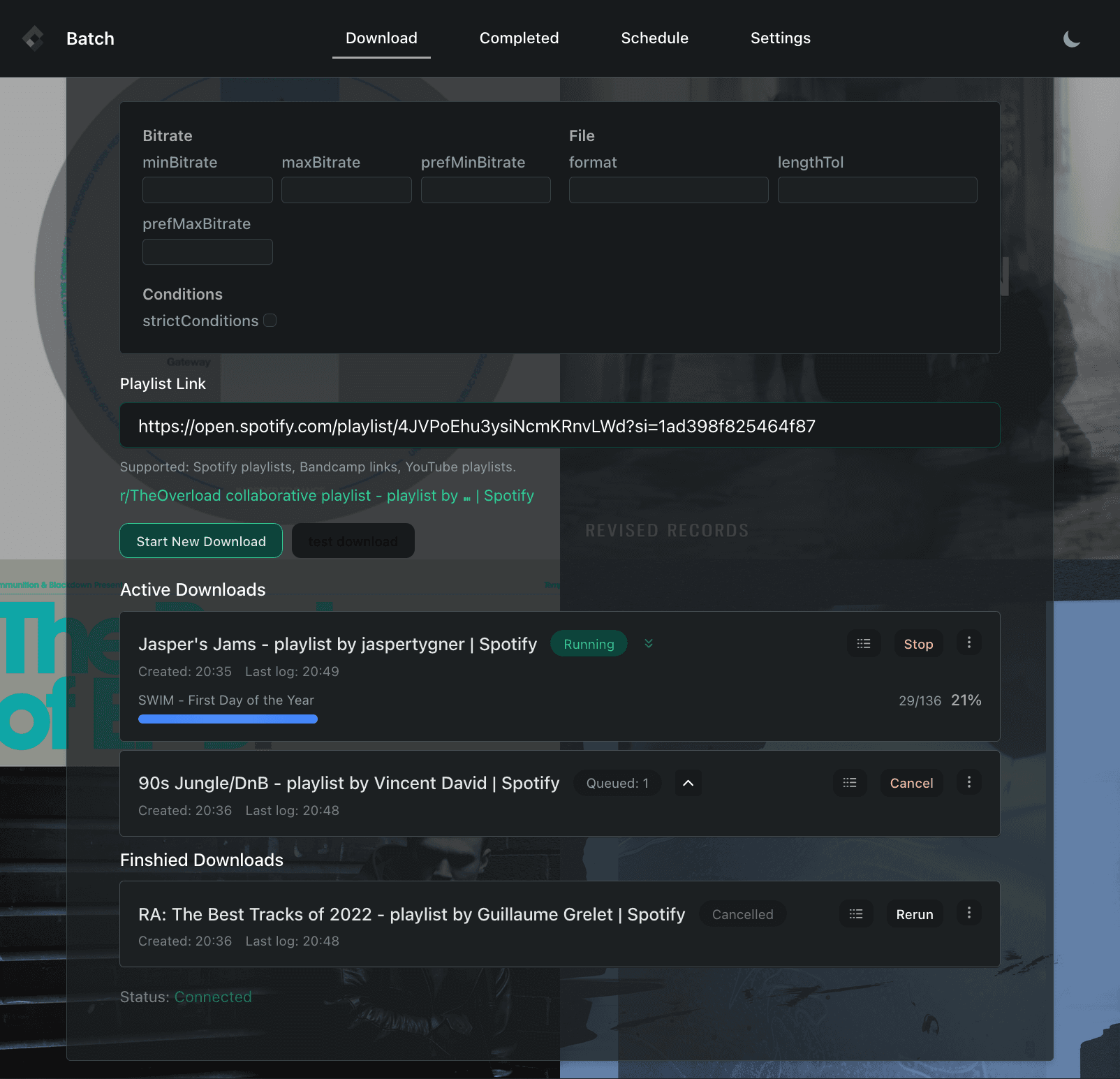Switch to the Download tab
Viewport: 1120px width, 1079px height.
coord(381,38)
